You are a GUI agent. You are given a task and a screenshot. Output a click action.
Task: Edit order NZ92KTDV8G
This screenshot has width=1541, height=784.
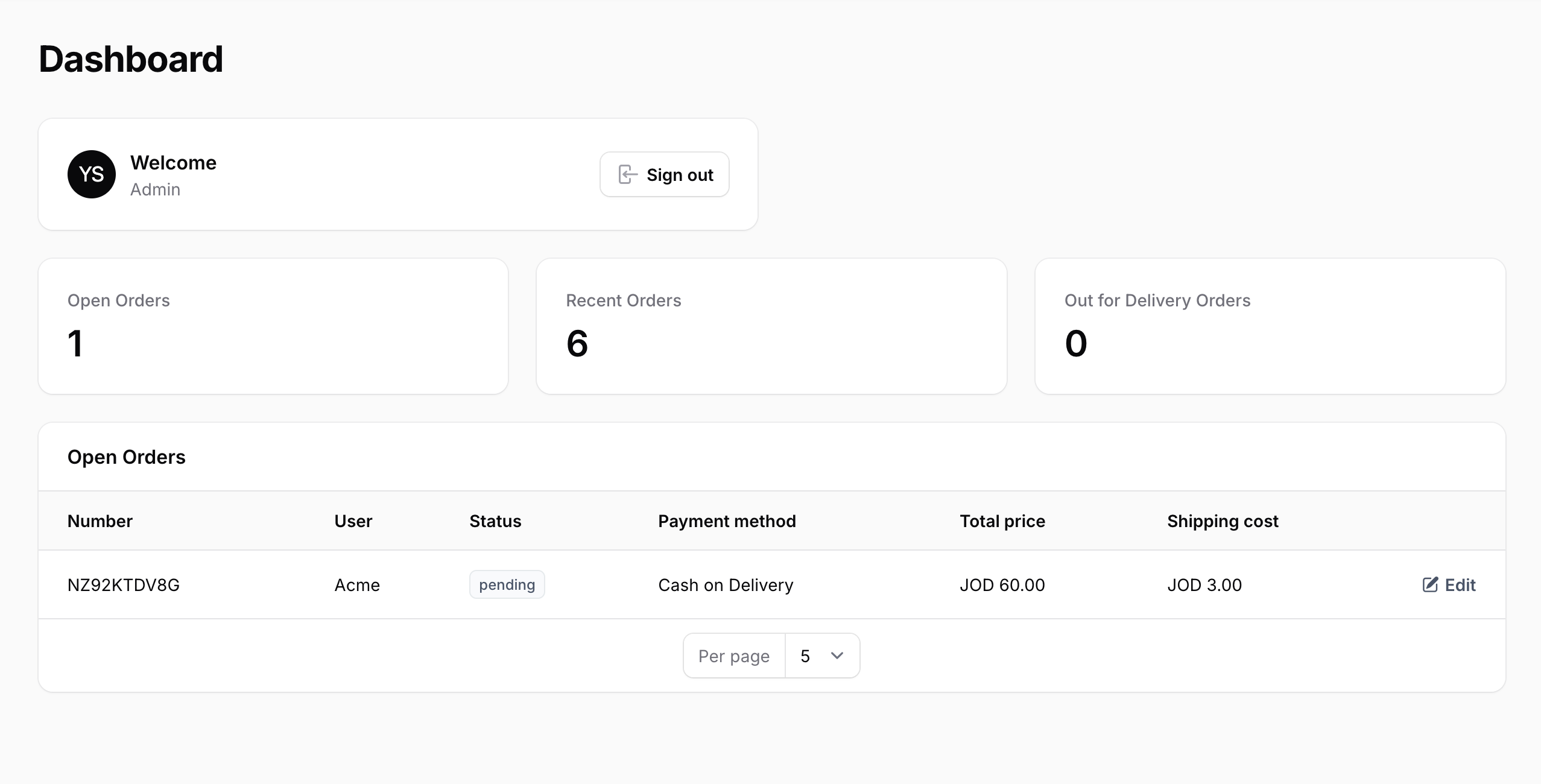(1449, 584)
